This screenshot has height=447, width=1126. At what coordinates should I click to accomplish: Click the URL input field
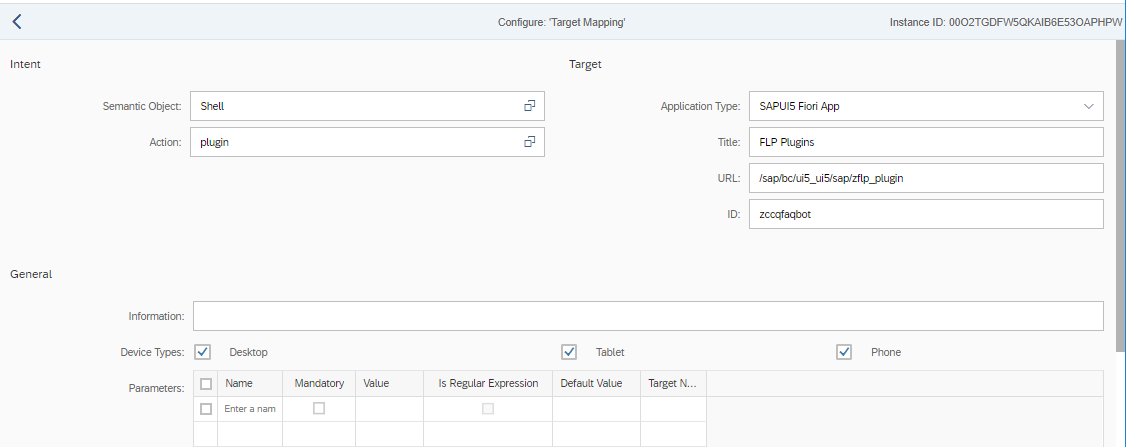[925, 178]
